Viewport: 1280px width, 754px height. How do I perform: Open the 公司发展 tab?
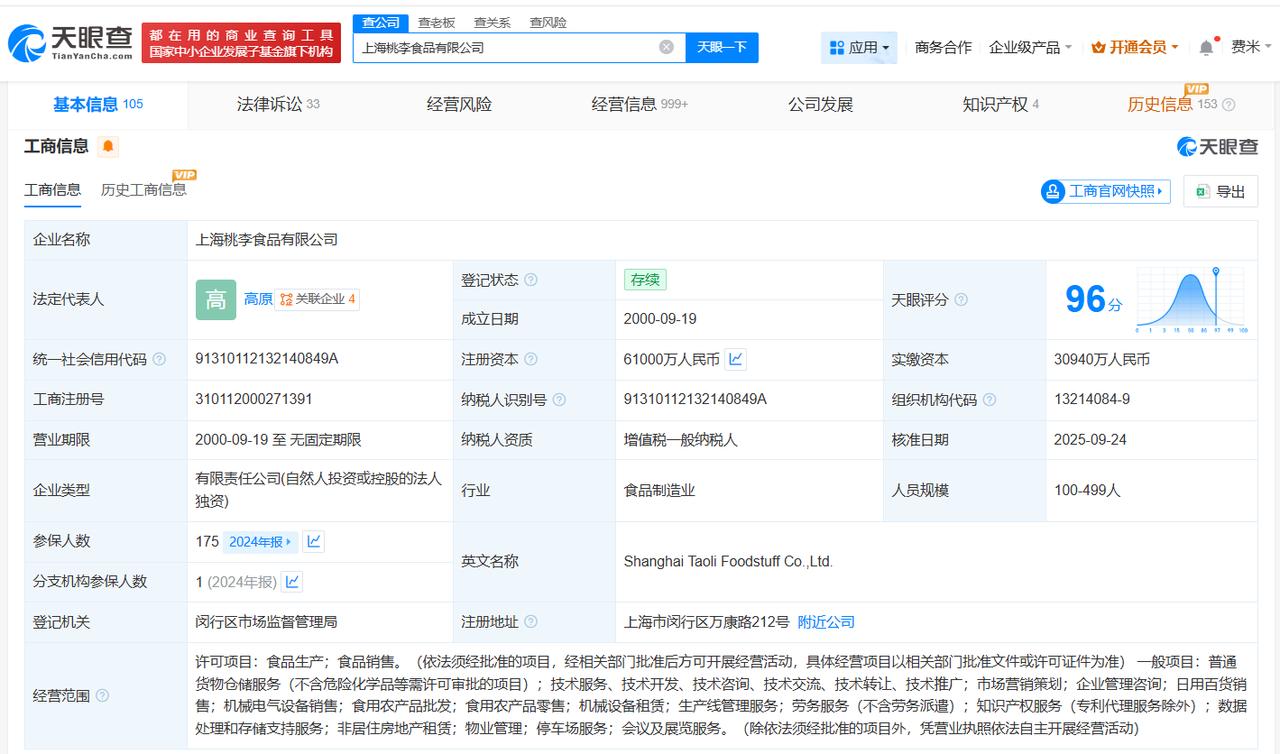tap(821, 104)
